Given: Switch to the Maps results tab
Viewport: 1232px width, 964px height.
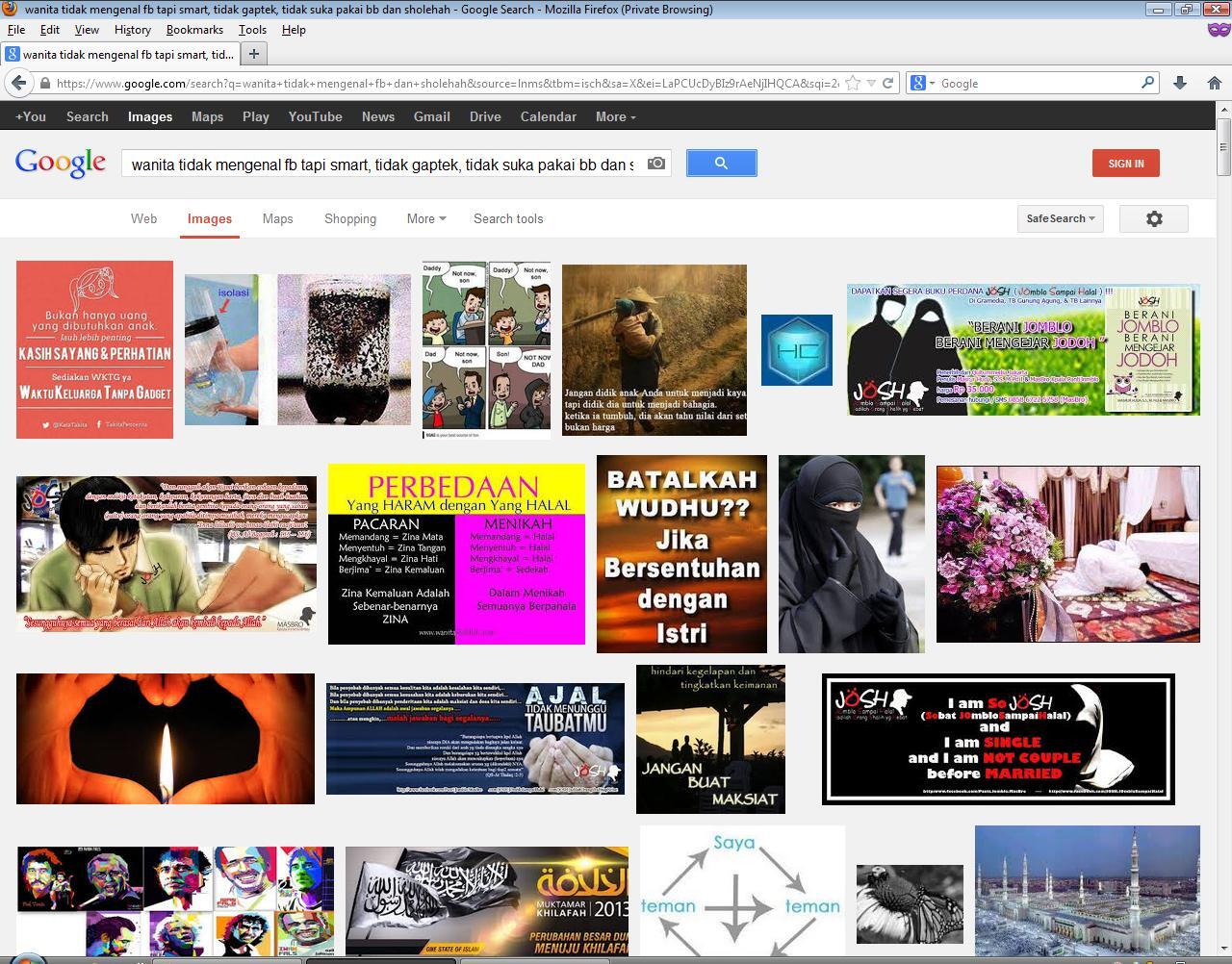Looking at the screenshot, I should (277, 218).
